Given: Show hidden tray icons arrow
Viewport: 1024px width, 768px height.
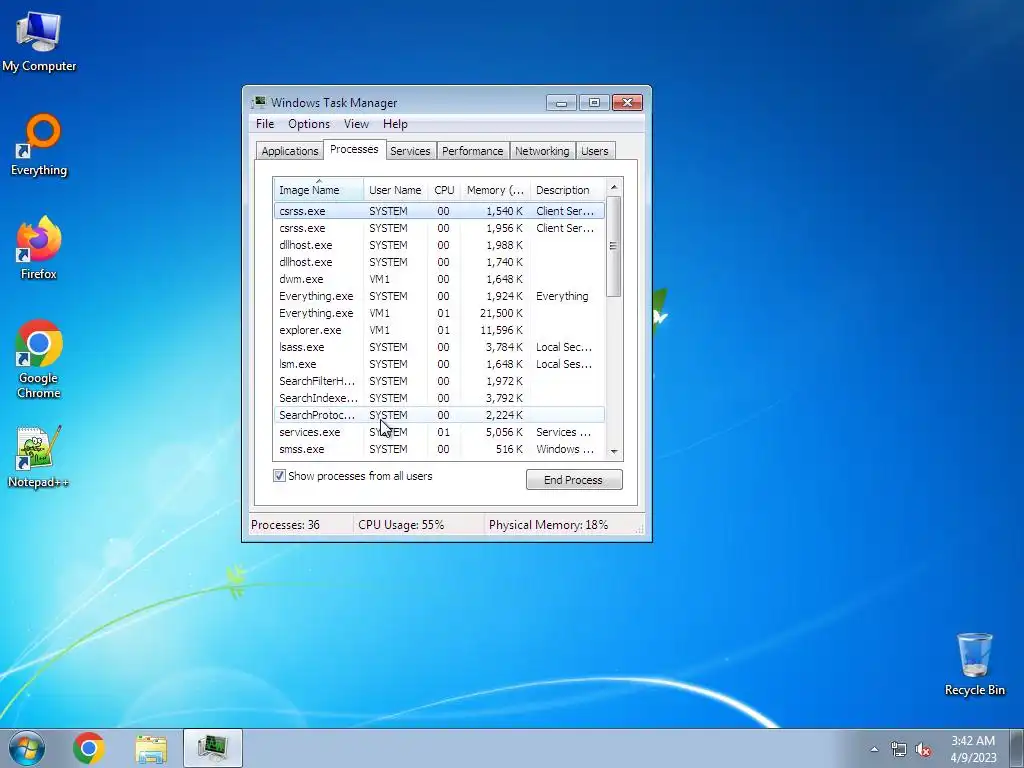Looking at the screenshot, I should (874, 749).
